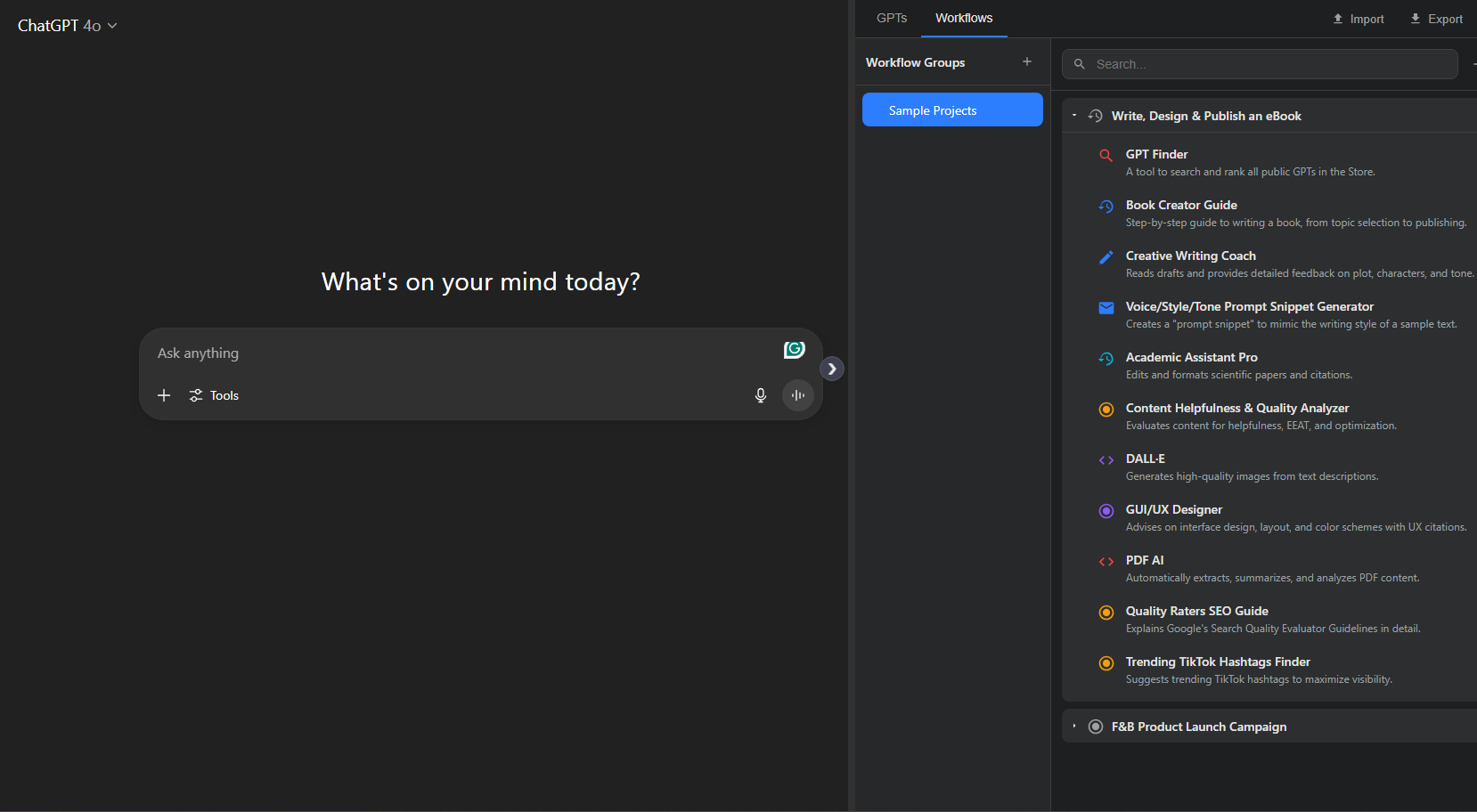Viewport: 1477px width, 812px height.
Task: Click the search magnifier icon
Action: coord(1080,64)
